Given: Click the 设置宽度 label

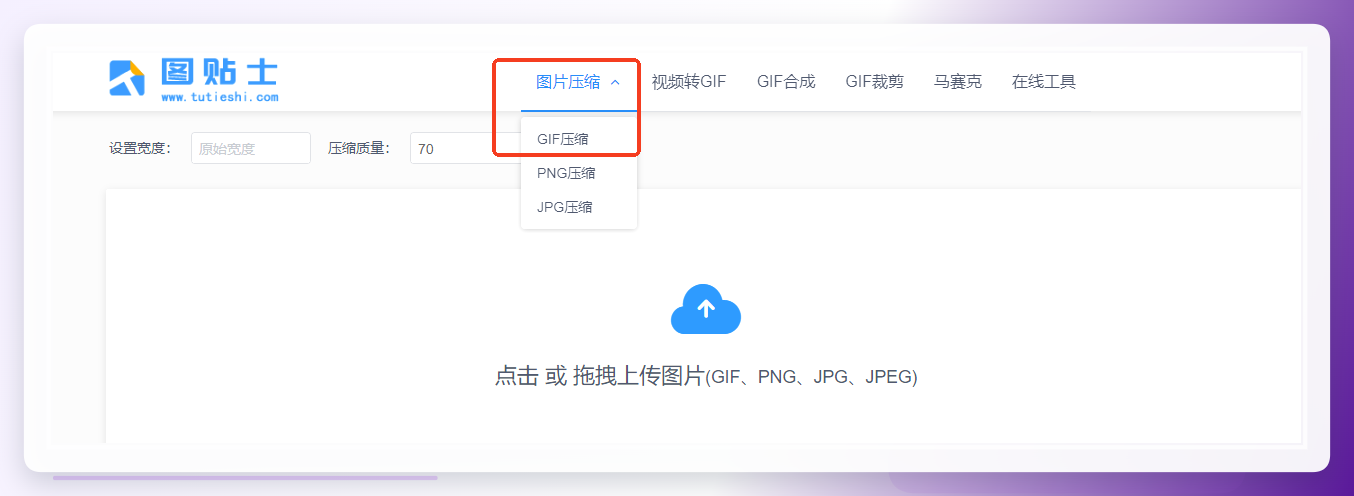Looking at the screenshot, I should pyautogui.click(x=140, y=148).
